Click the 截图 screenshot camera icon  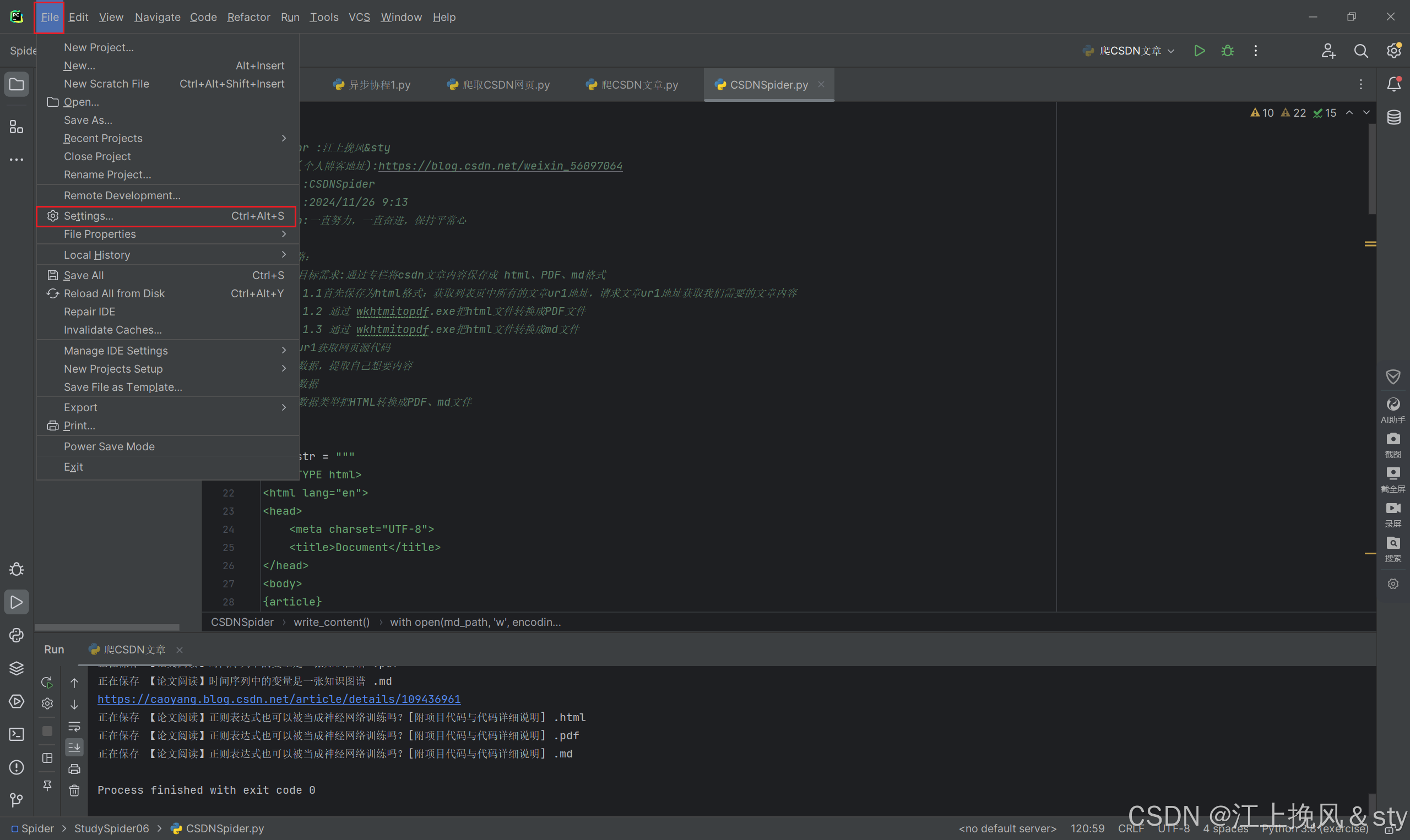click(x=1393, y=445)
